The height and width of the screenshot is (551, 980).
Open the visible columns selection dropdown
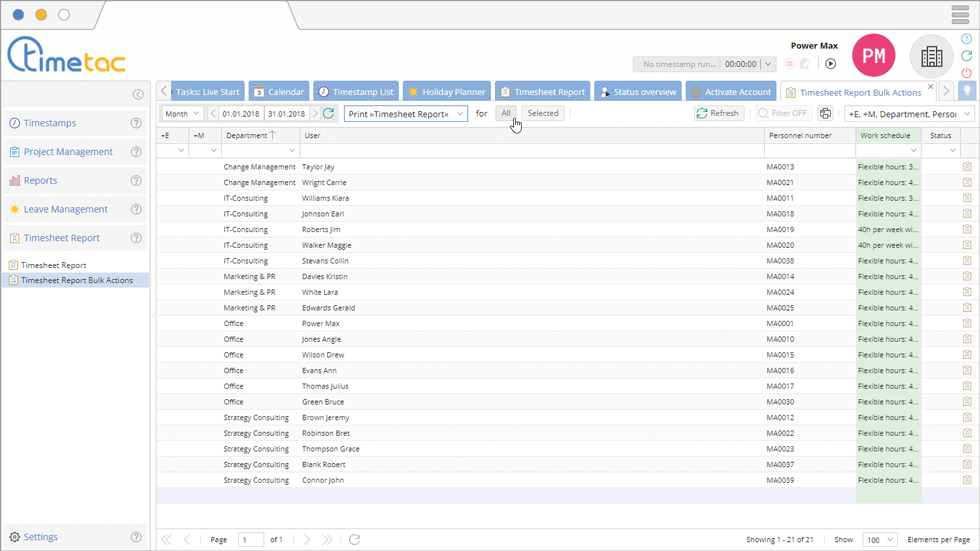tap(909, 114)
